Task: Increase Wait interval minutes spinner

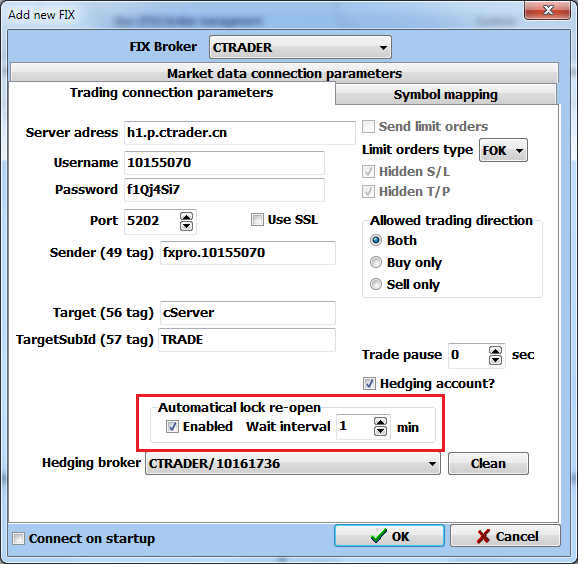Action: pos(380,422)
